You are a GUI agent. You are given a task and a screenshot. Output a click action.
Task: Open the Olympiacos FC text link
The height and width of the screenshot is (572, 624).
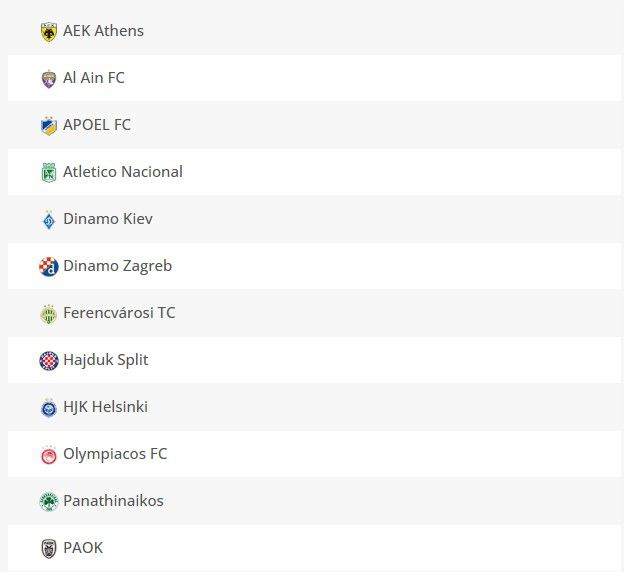click(x=115, y=454)
